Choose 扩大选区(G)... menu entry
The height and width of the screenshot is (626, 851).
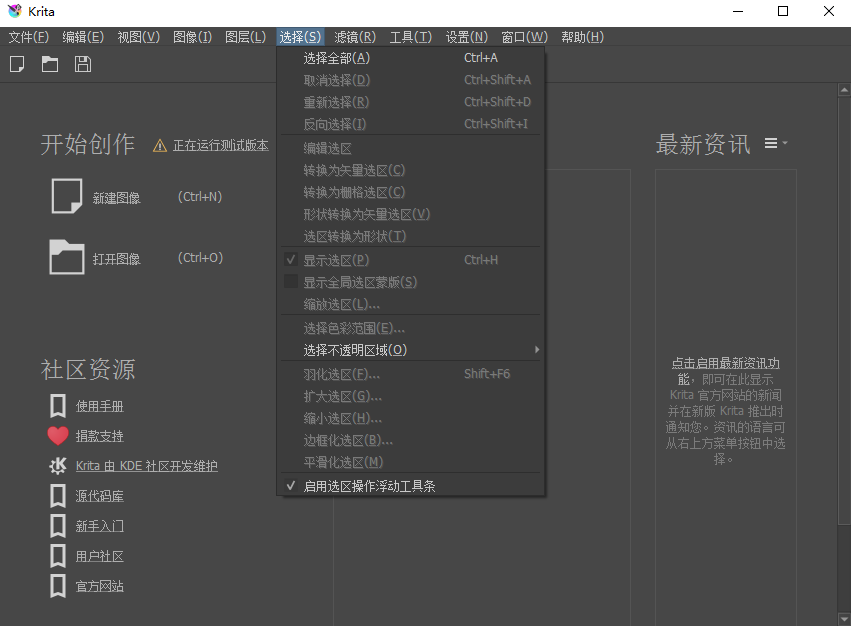pos(411,396)
